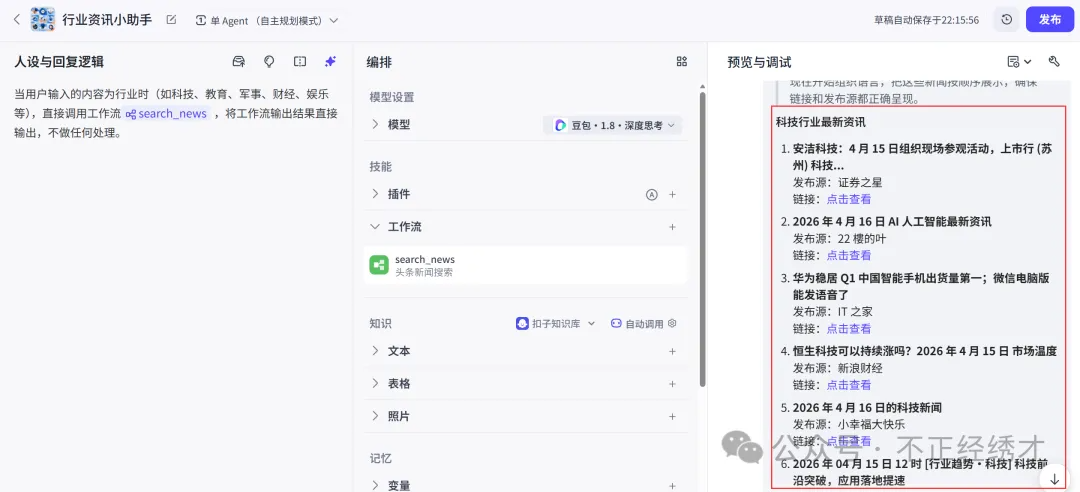Screen dimensions: 1080x492
Task: Go back using the top-left arrow
Action: (x=17, y=20)
